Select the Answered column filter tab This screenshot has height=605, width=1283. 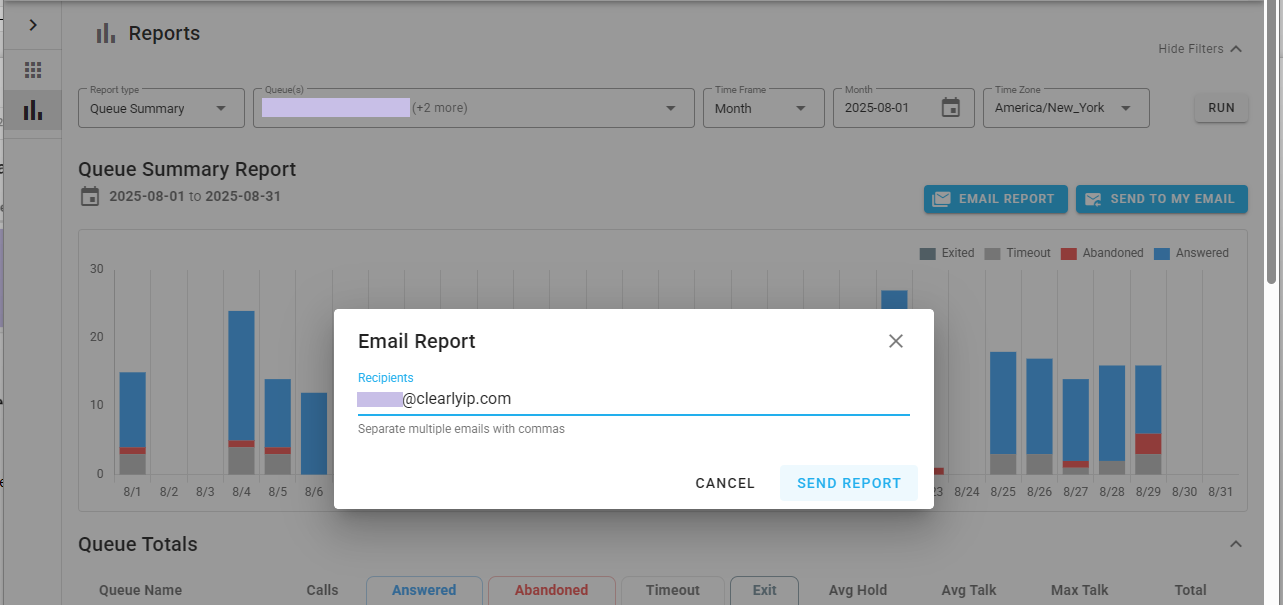pyautogui.click(x=424, y=590)
